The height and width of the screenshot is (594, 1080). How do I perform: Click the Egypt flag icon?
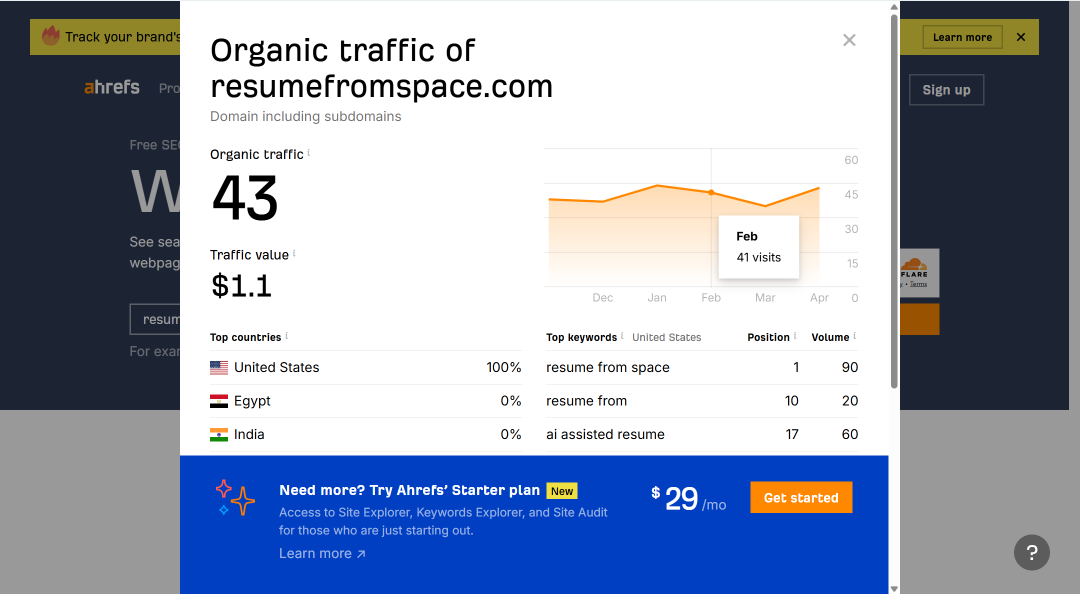(x=219, y=401)
